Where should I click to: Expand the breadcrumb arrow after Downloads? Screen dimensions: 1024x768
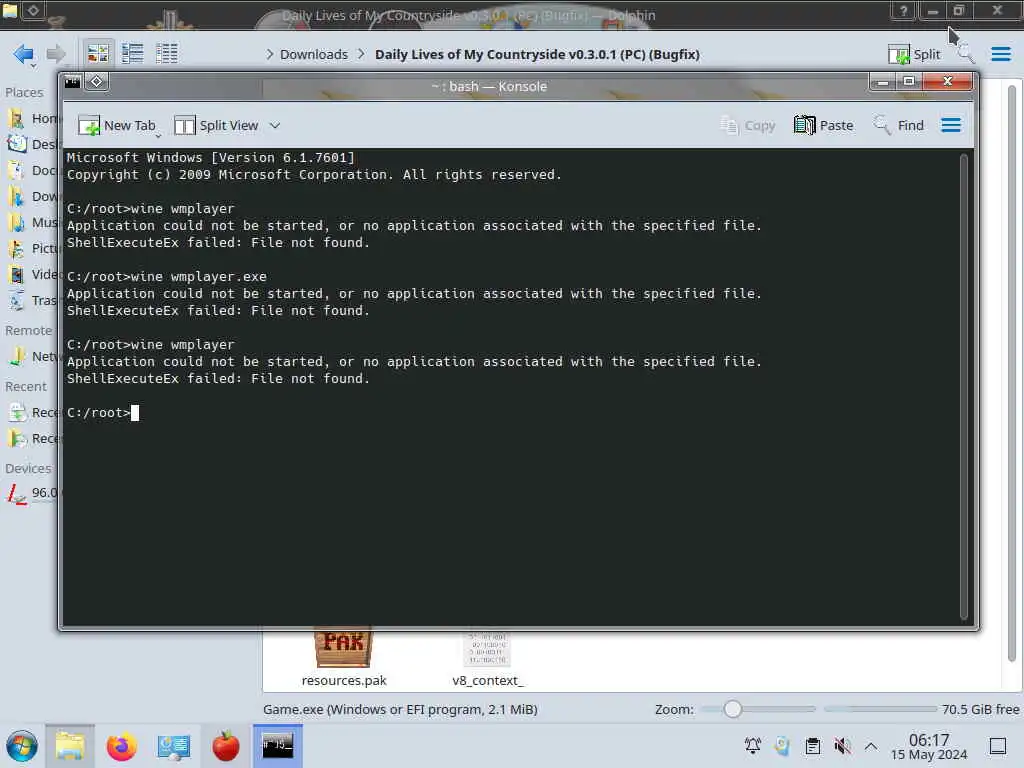click(x=361, y=54)
